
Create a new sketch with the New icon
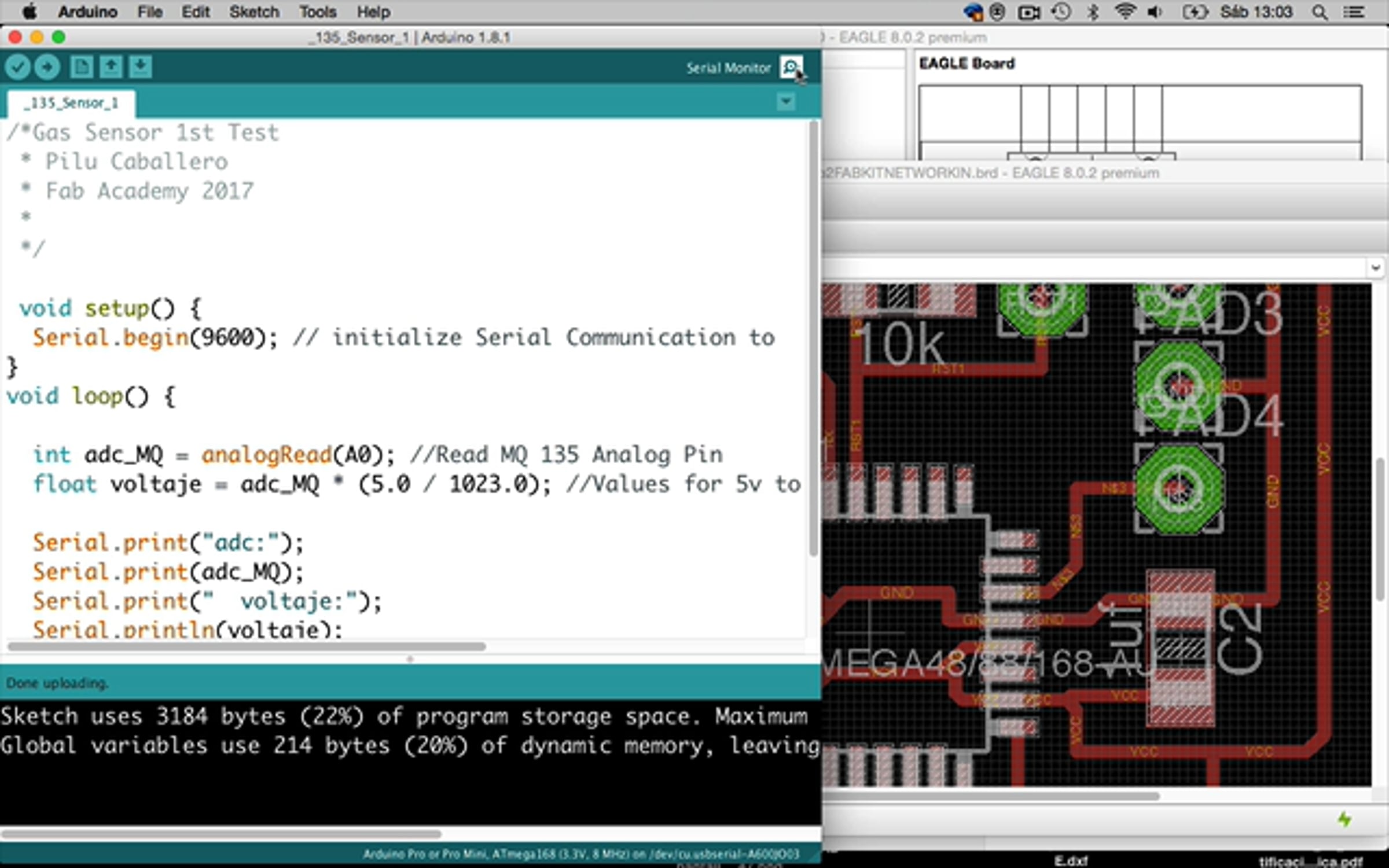click(81, 67)
